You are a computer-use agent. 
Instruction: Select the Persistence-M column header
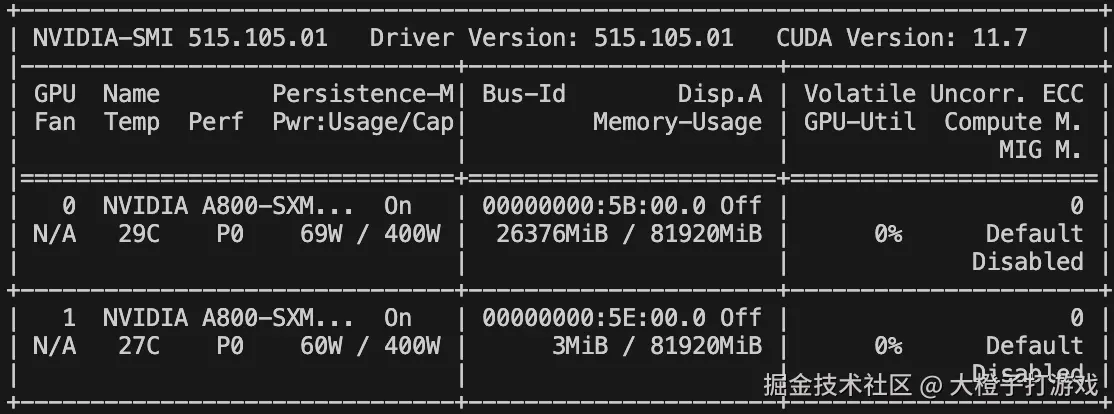[363, 94]
